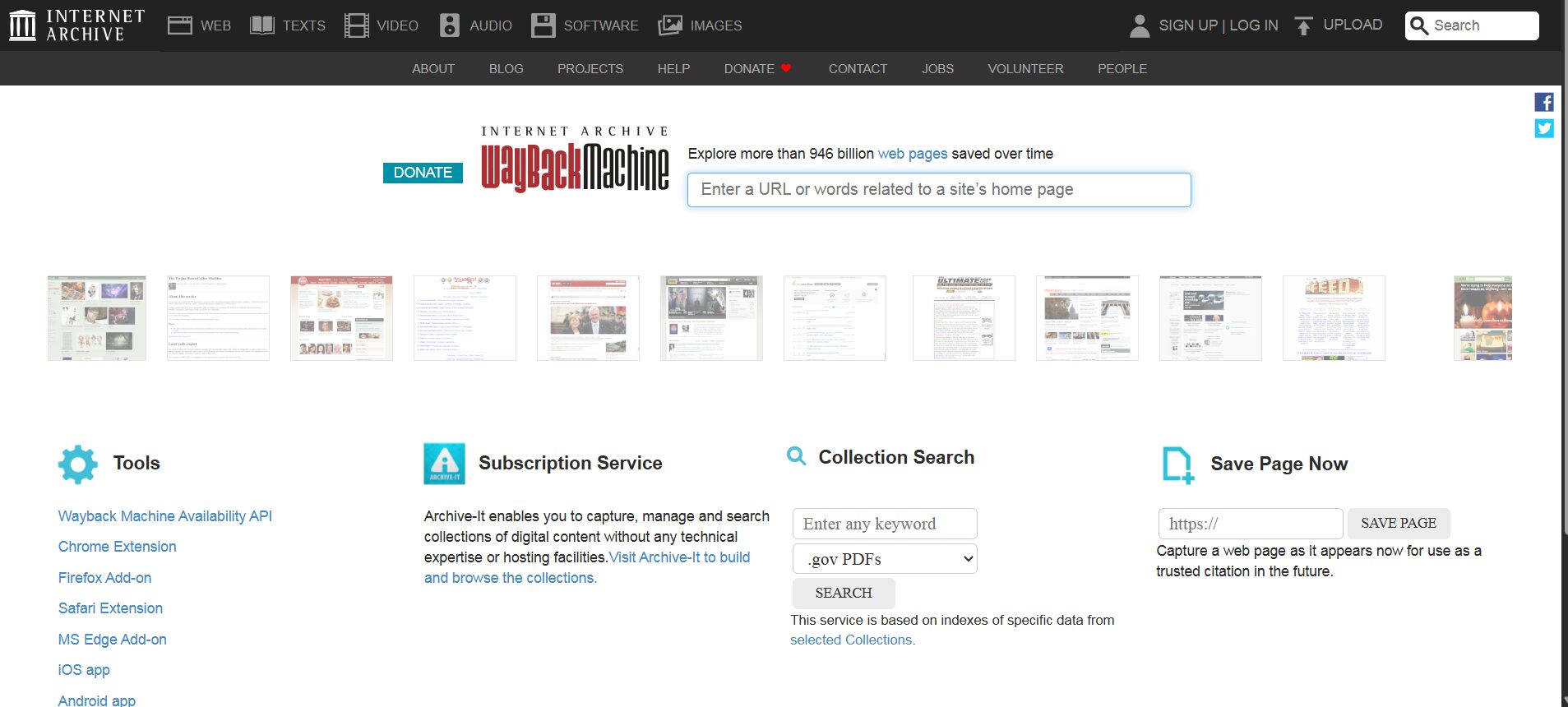This screenshot has height=707, width=1568.
Task: Follow Visit Archive-It to build link
Action: [x=679, y=557]
